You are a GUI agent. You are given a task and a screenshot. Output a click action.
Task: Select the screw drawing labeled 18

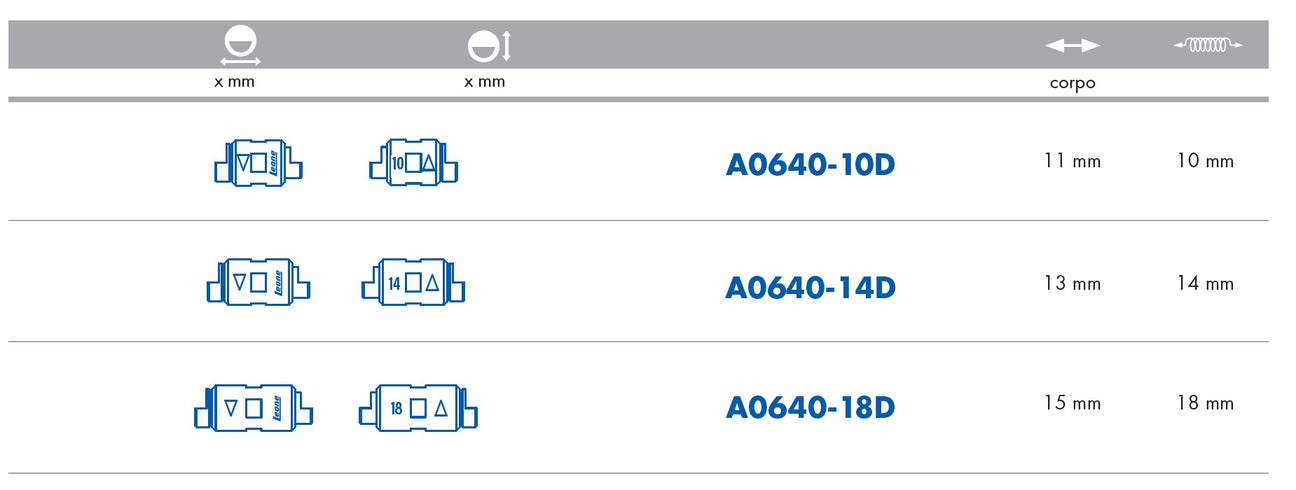pos(418,408)
